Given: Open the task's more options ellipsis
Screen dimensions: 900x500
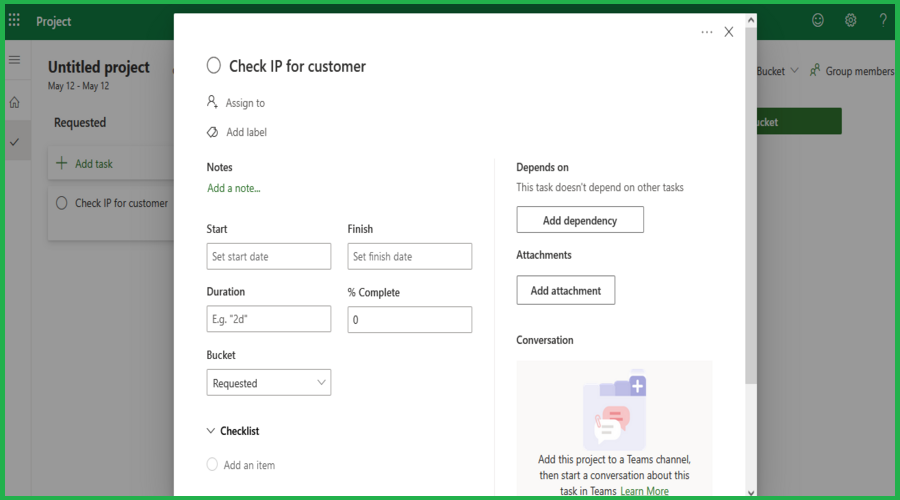Looking at the screenshot, I should [707, 32].
